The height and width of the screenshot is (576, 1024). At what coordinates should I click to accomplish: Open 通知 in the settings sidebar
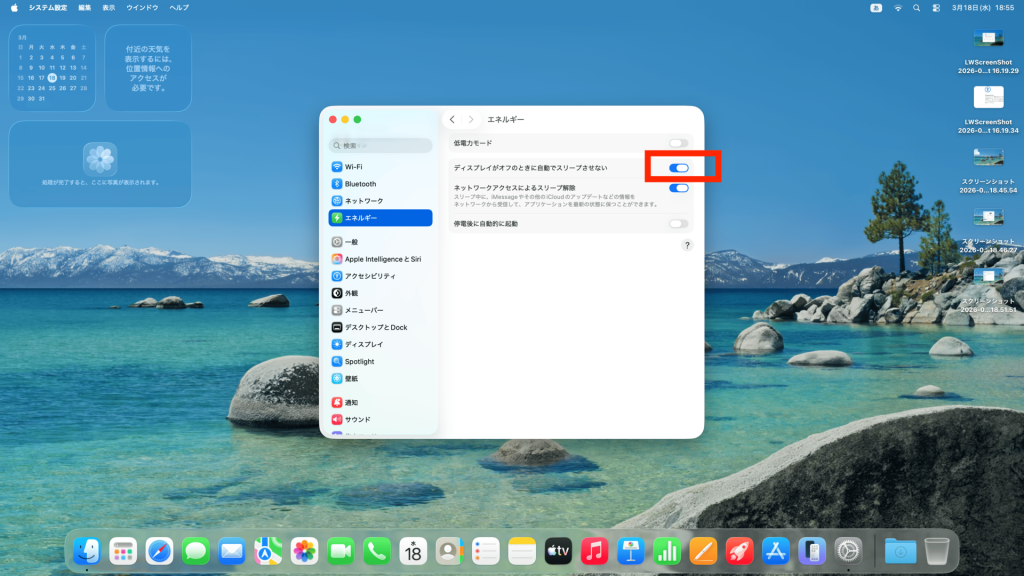tap(380, 402)
